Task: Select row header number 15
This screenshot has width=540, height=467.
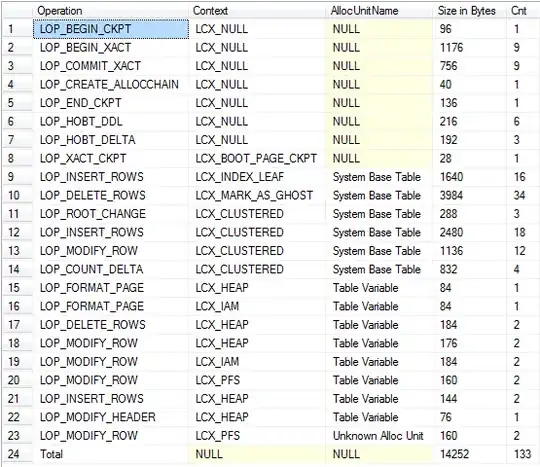Action: point(17,288)
